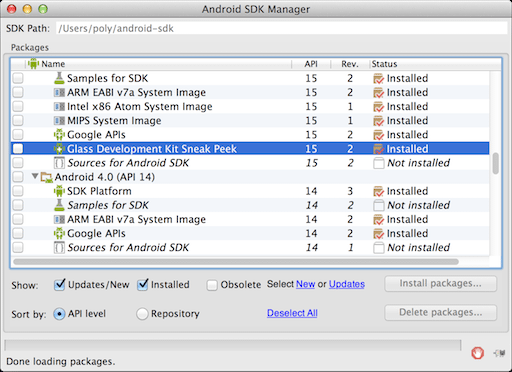The image size is (512, 372).
Task: Click the Not installed status of Sources for Android SDK API 14
Action: tap(418, 248)
